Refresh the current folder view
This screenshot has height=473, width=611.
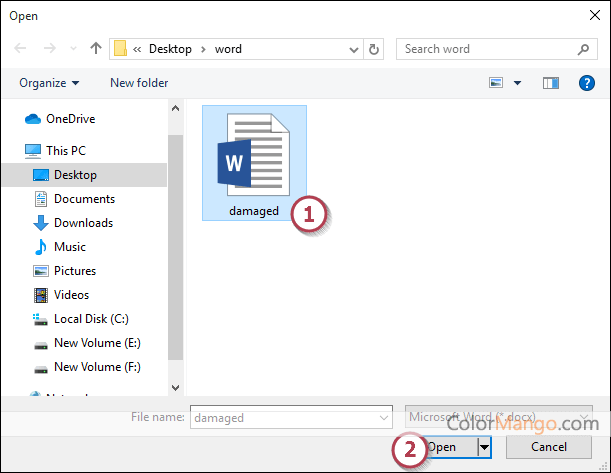374,49
